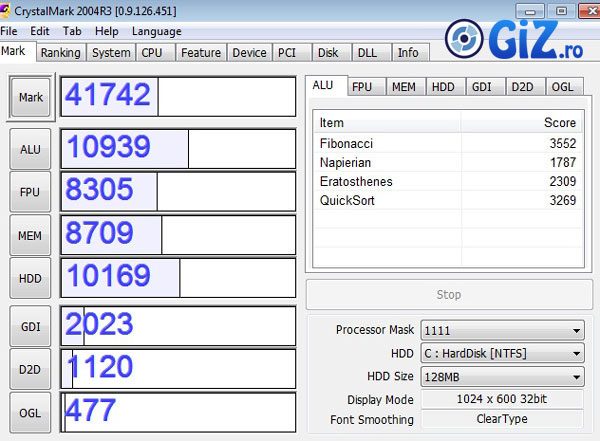Image resolution: width=600 pixels, height=441 pixels.
Task: Open the Language menu
Action: (157, 31)
